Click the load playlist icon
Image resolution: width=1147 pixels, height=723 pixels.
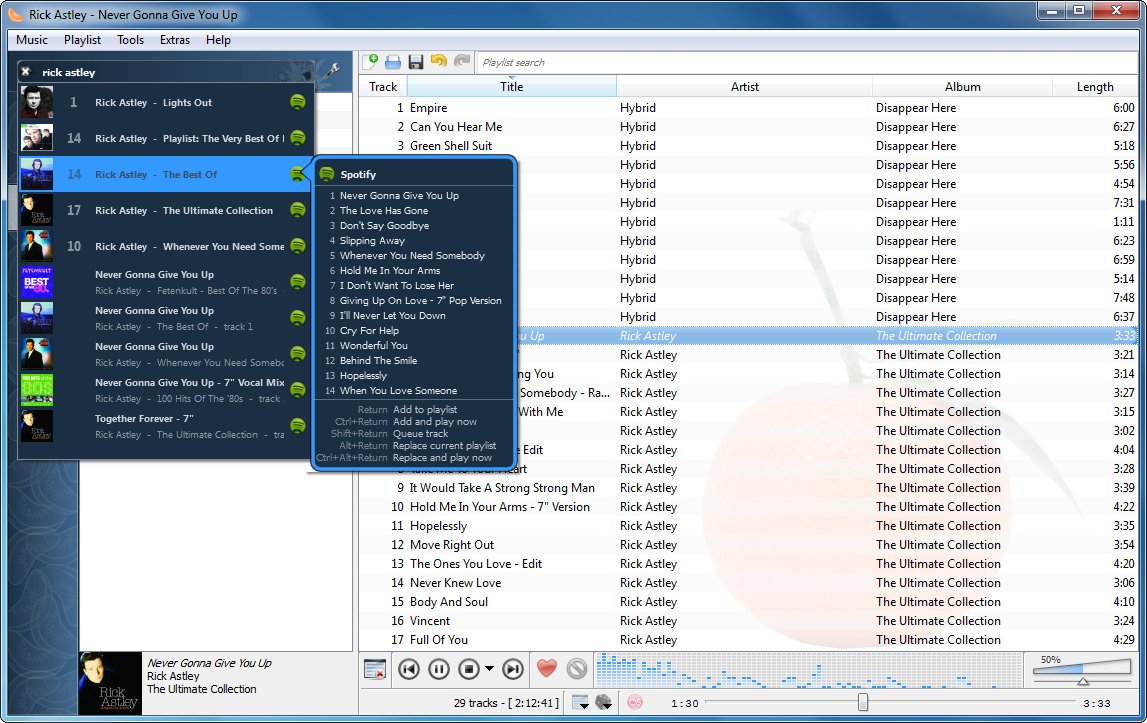coord(393,62)
